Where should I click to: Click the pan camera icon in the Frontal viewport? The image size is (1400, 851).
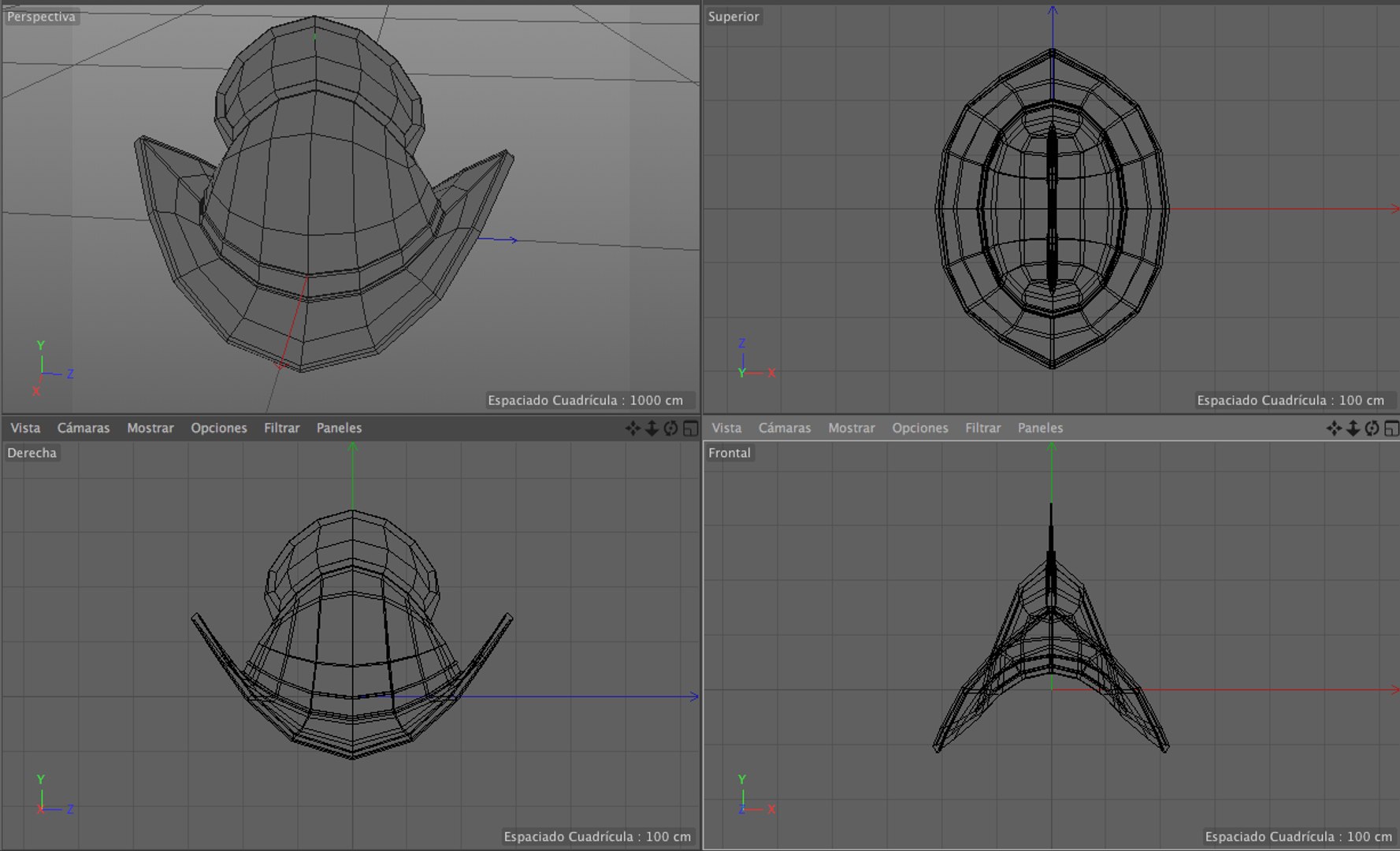(1334, 428)
